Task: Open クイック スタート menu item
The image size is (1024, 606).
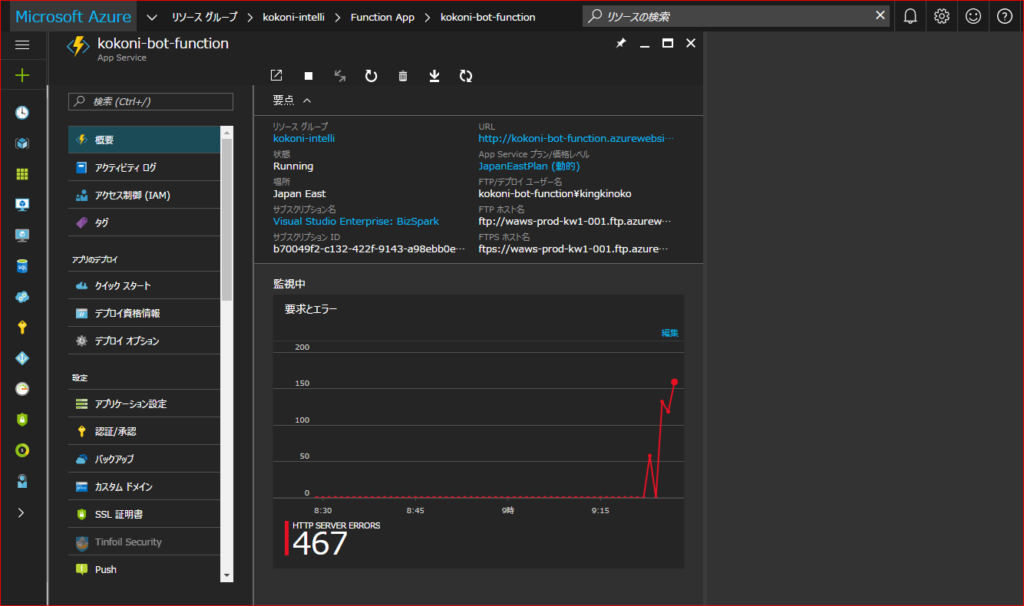Action: pos(144,285)
